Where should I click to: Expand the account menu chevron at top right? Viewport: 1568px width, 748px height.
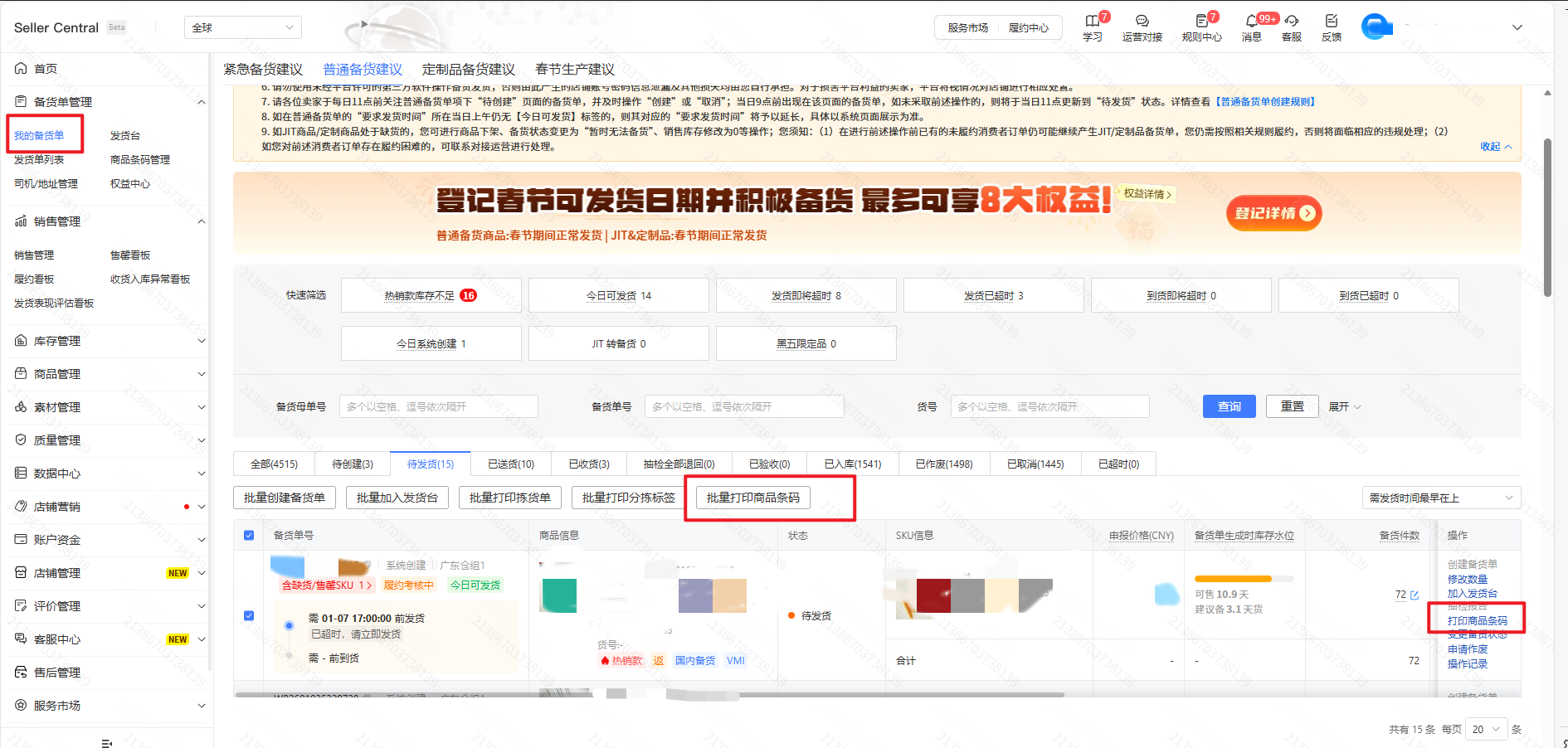pos(1517,27)
